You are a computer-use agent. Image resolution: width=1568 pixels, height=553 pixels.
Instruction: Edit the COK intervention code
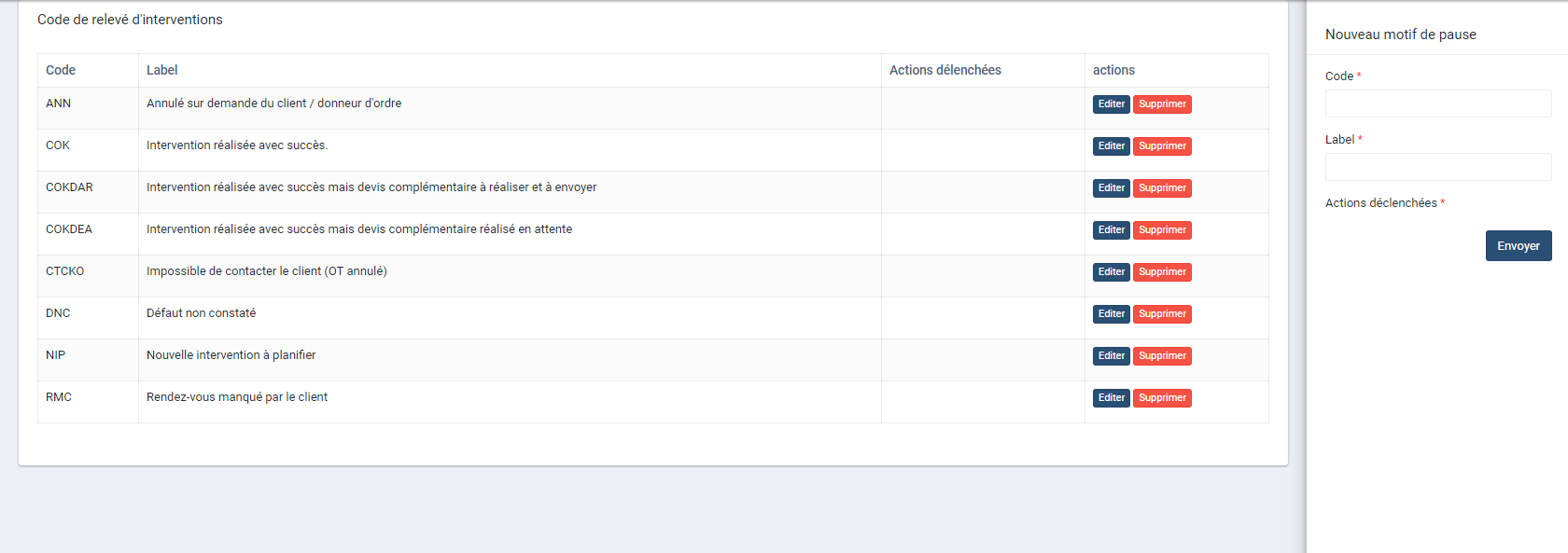(x=1111, y=146)
